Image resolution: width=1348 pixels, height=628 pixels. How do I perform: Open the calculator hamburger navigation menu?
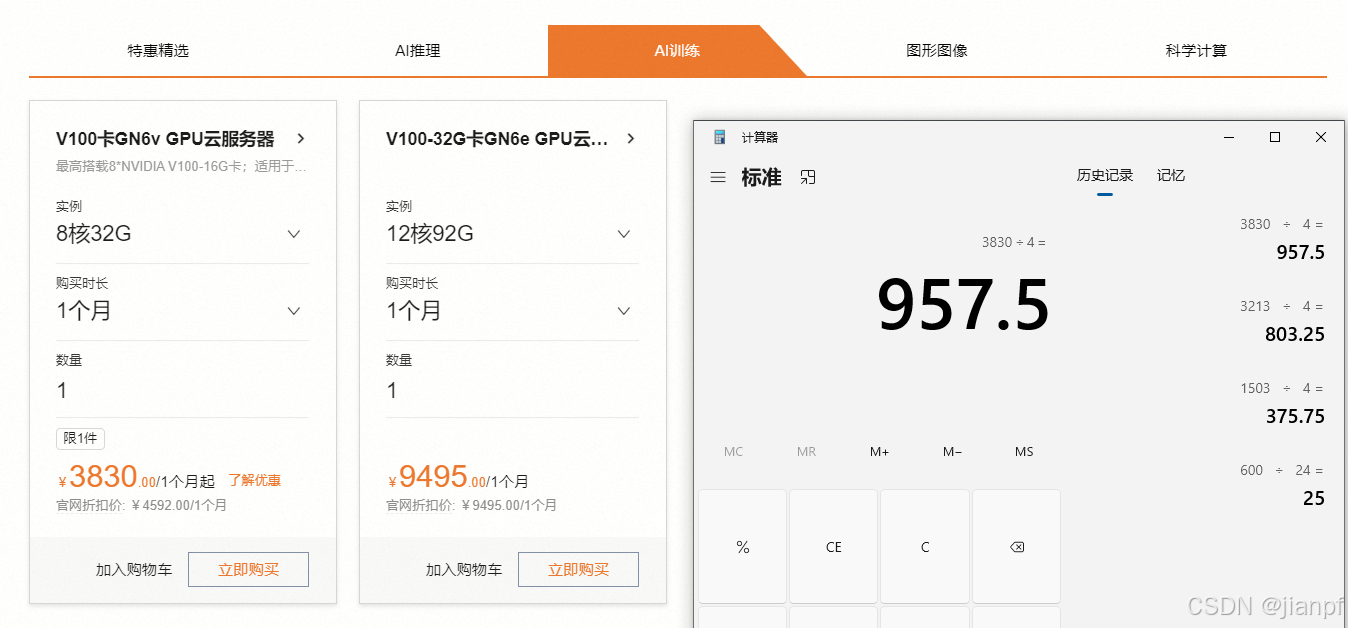(x=717, y=177)
